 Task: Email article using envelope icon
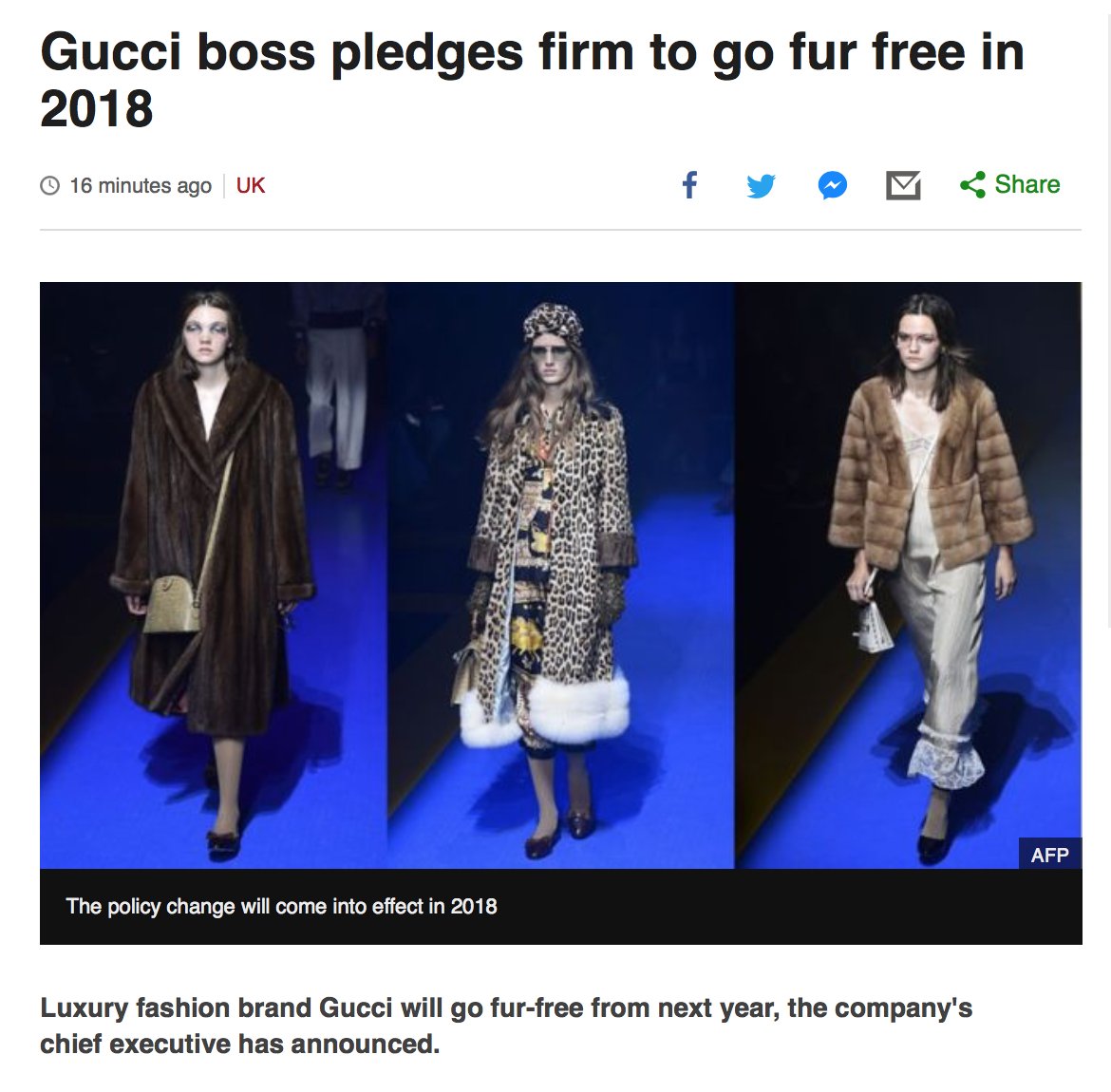click(x=903, y=186)
